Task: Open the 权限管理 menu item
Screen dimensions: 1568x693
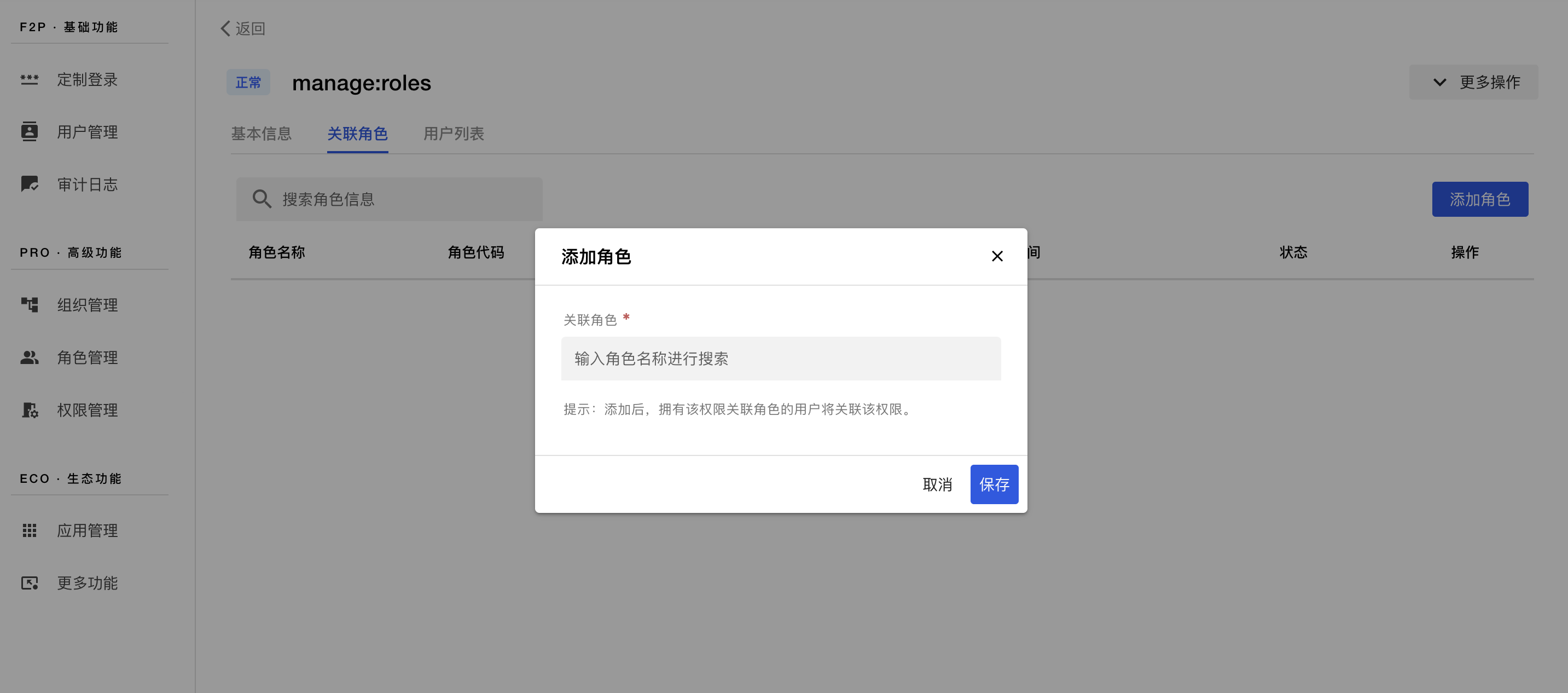Action: coord(88,410)
